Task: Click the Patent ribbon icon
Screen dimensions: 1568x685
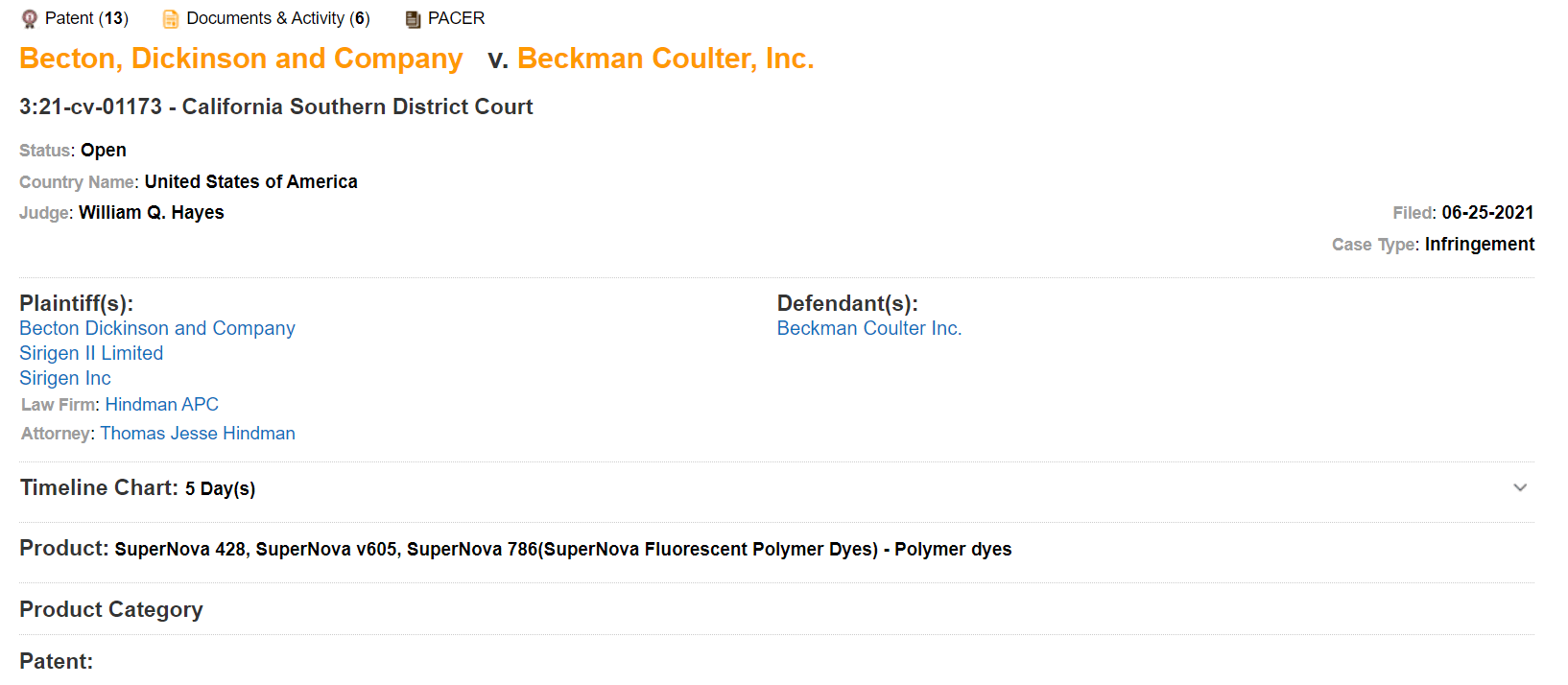Action: tap(30, 17)
